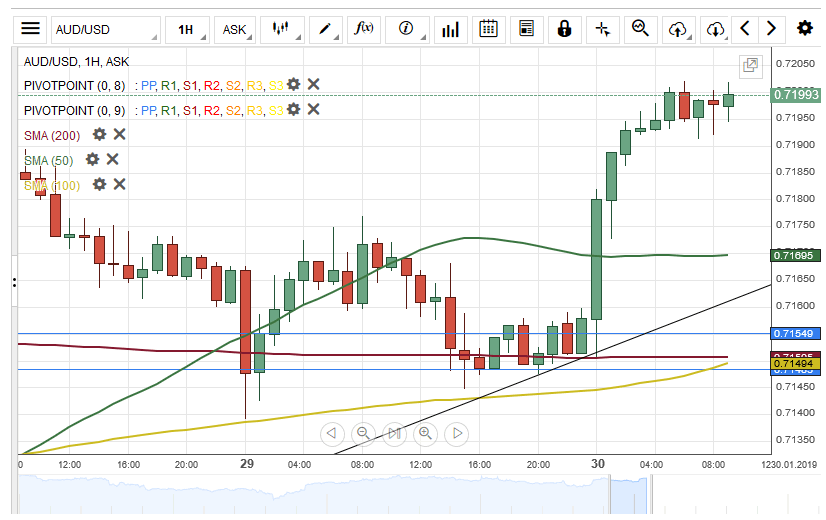Open the hamburger main menu
This screenshot has width=826, height=520.
click(x=31, y=29)
